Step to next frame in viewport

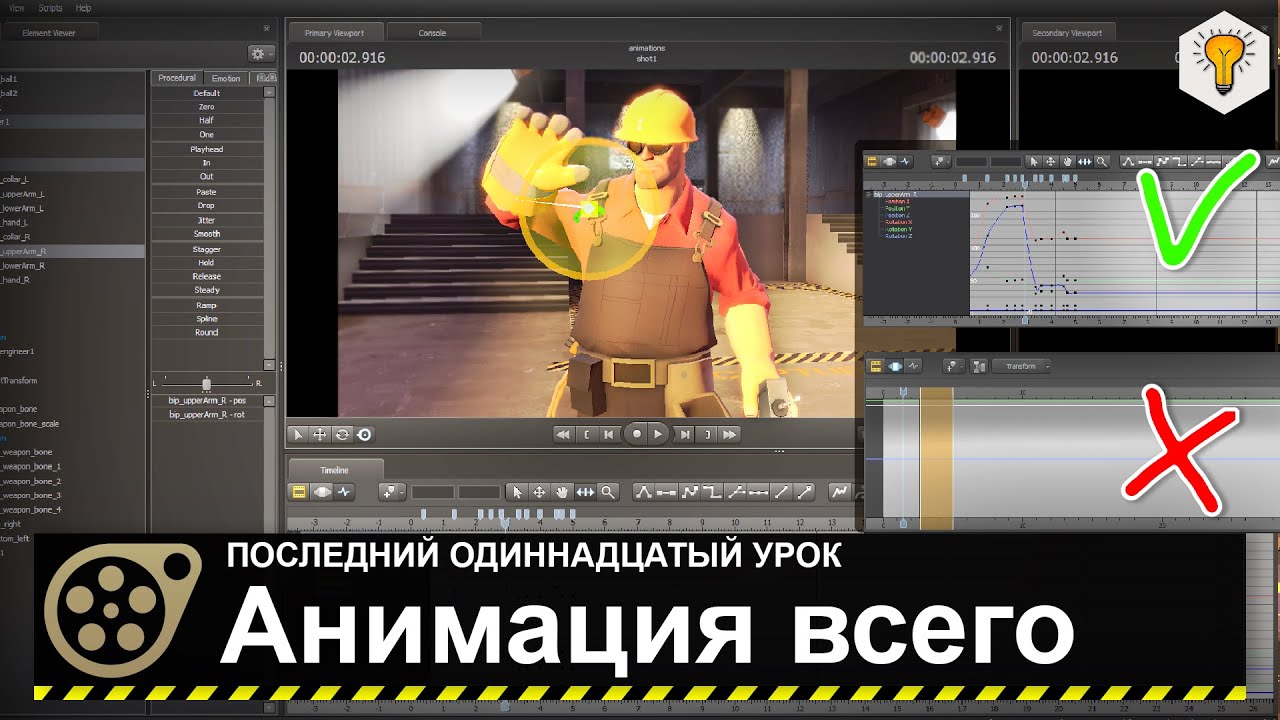[x=684, y=434]
